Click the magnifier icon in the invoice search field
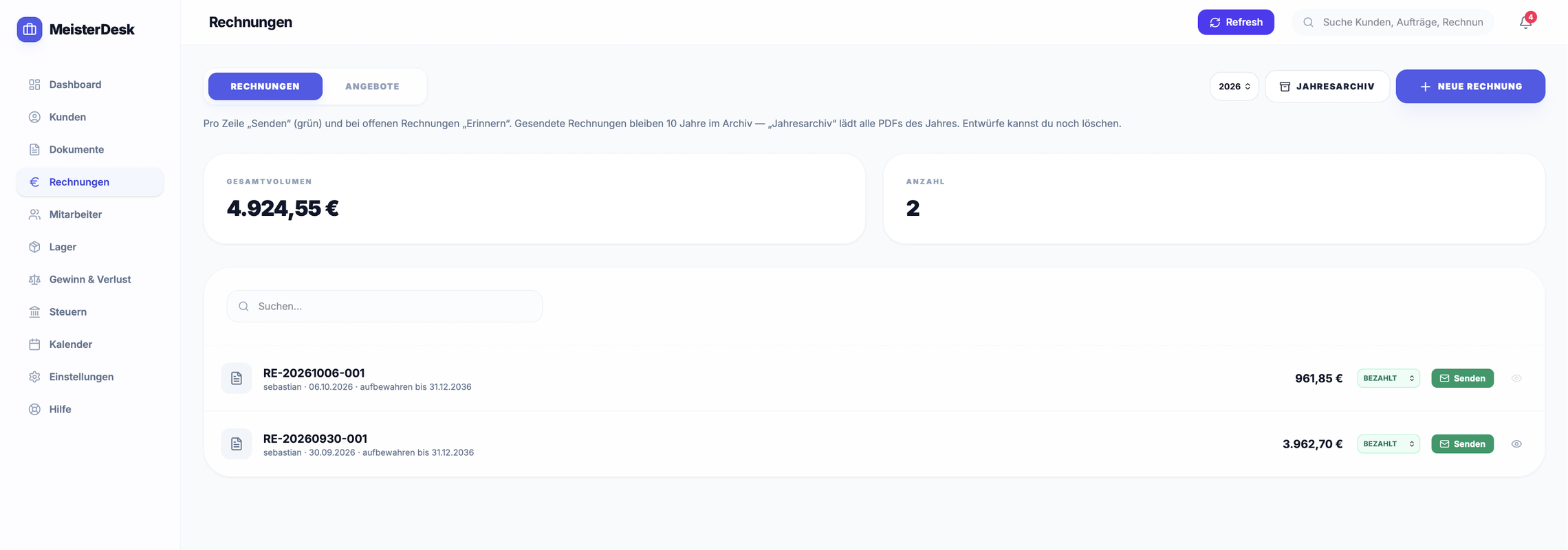This screenshot has height=550, width=1568. click(x=243, y=307)
